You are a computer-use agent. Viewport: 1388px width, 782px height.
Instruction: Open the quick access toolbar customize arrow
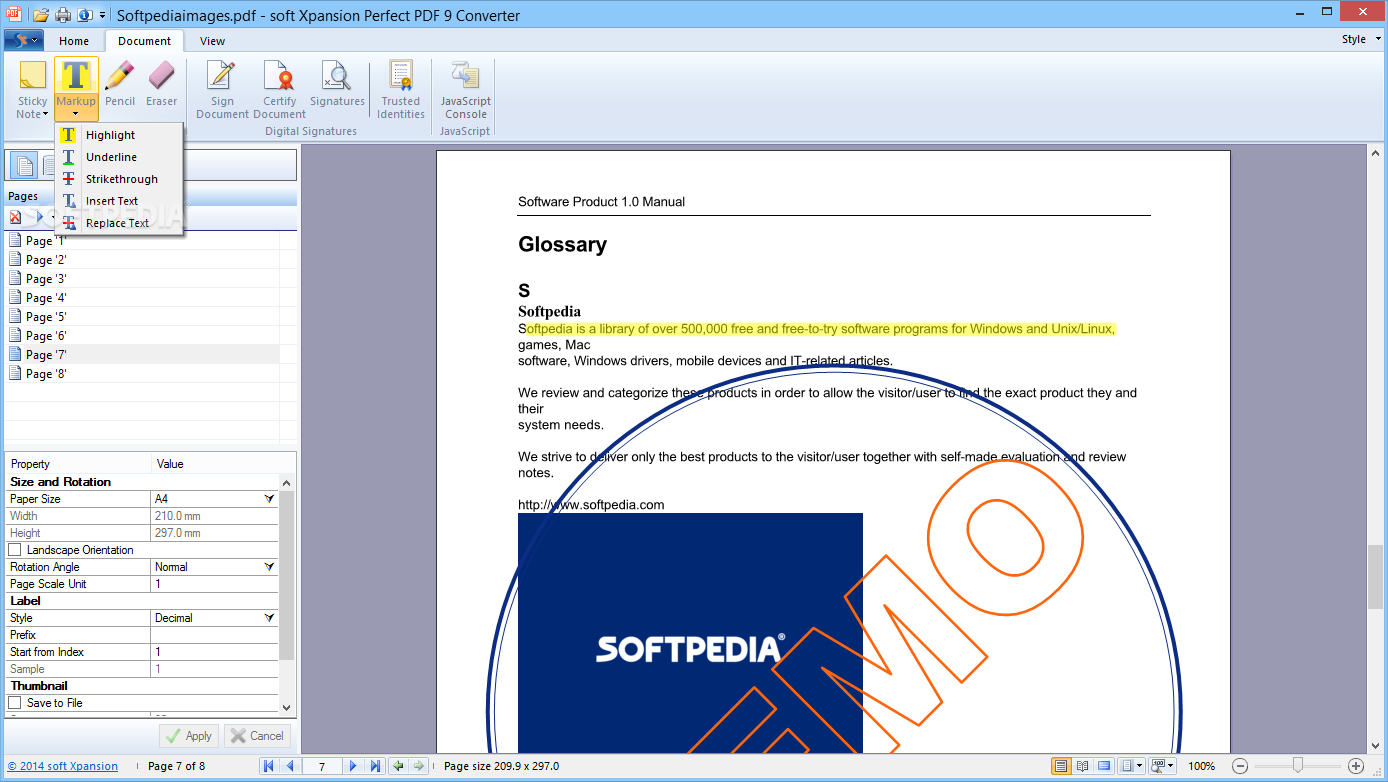point(102,15)
